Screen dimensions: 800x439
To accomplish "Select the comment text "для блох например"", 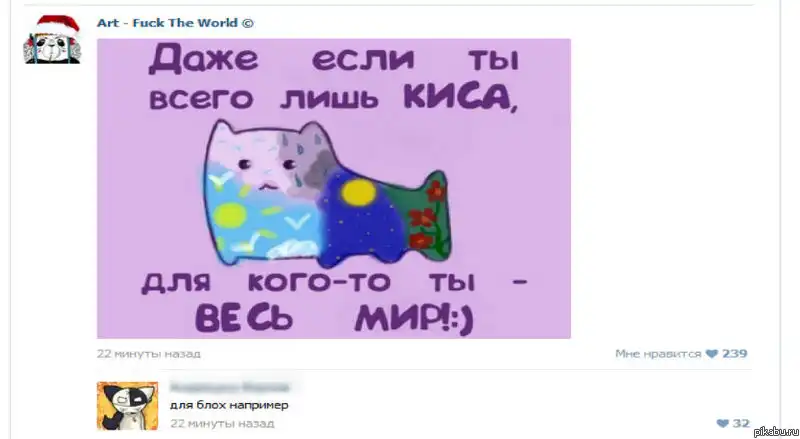I will [229, 405].
